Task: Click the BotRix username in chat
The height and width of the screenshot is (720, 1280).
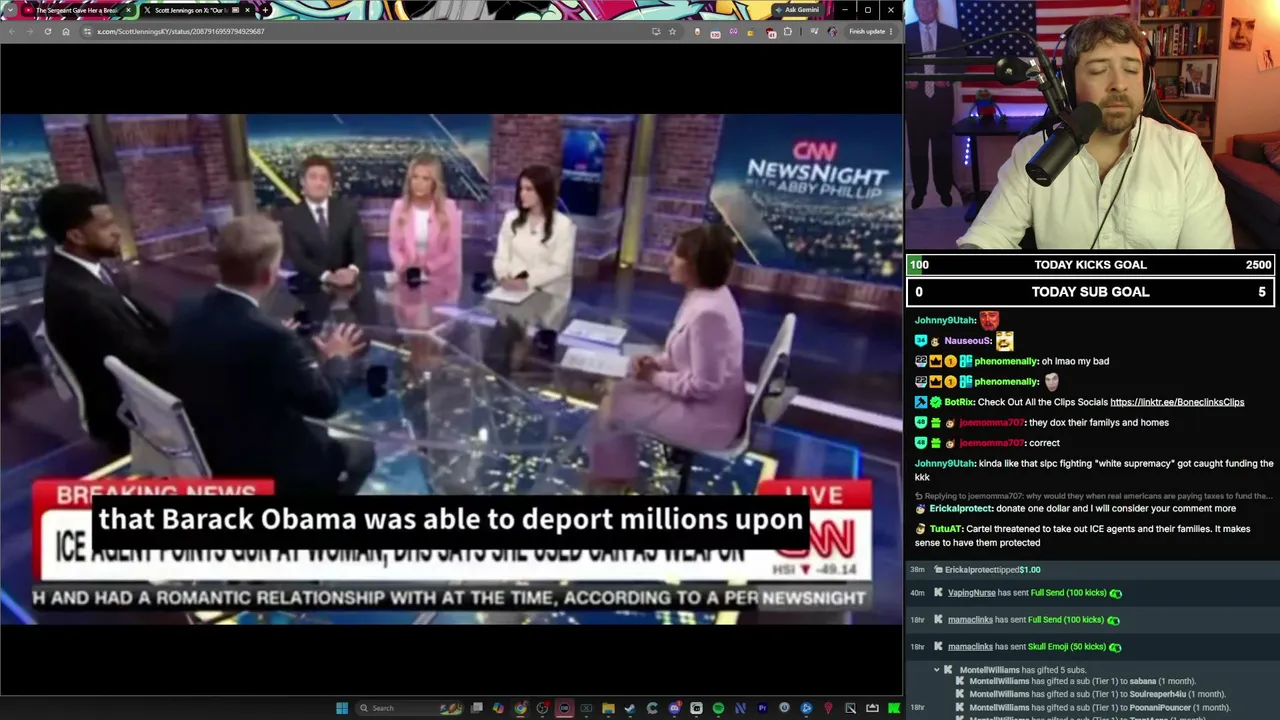Action: click(959, 402)
